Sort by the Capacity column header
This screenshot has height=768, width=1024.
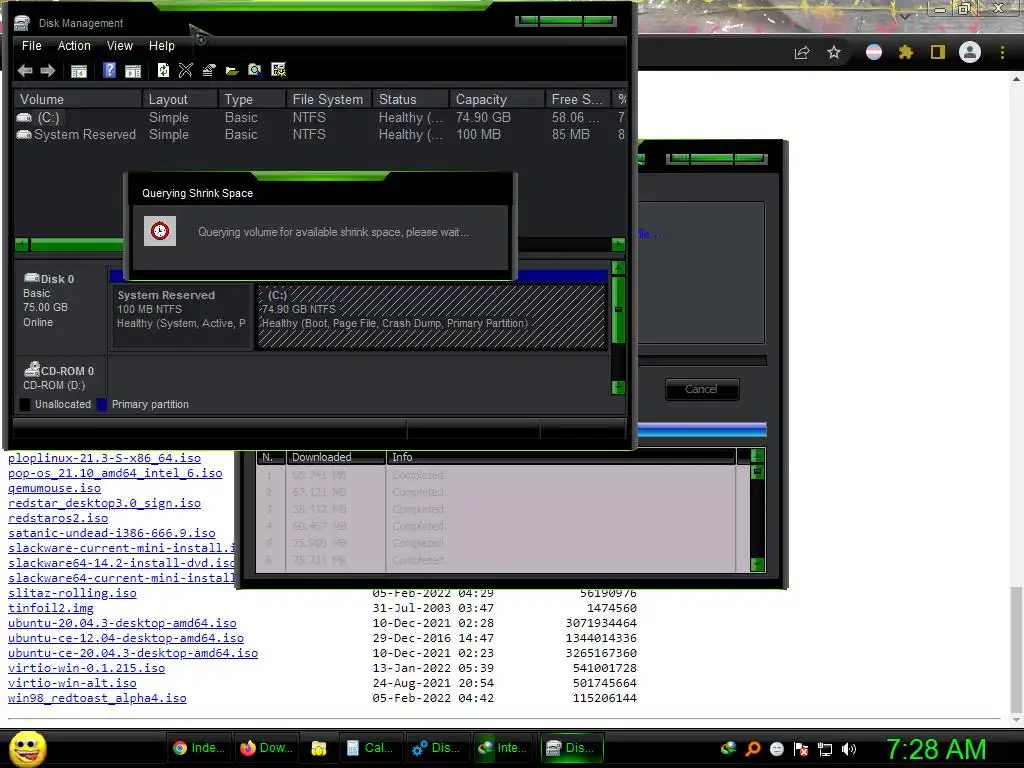coord(497,99)
